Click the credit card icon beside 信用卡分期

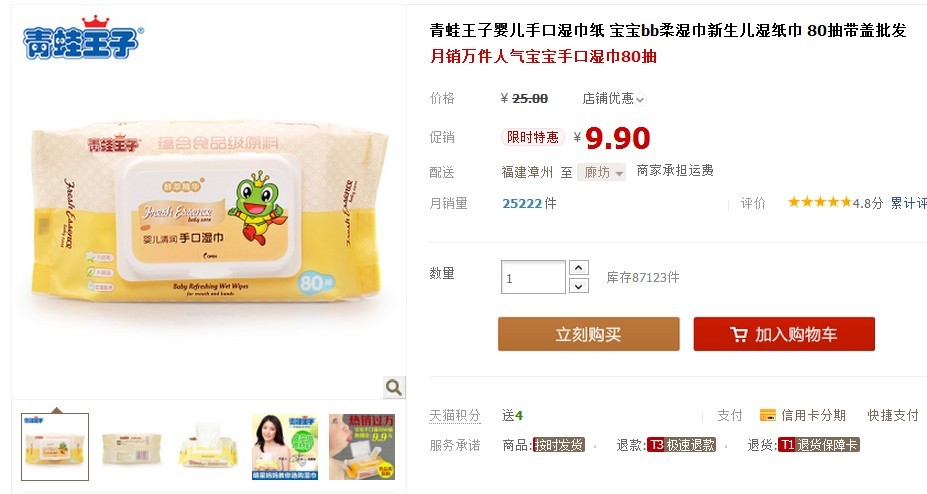tap(767, 415)
